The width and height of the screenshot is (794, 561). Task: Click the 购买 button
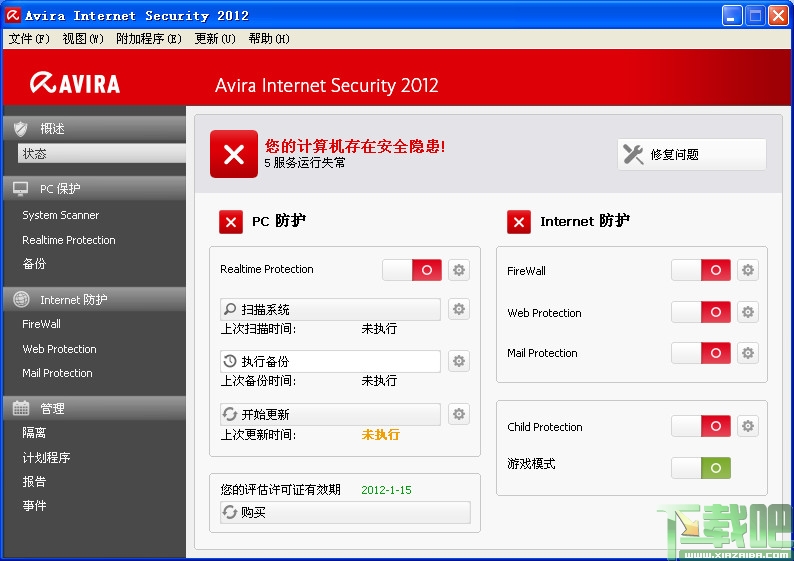point(345,512)
